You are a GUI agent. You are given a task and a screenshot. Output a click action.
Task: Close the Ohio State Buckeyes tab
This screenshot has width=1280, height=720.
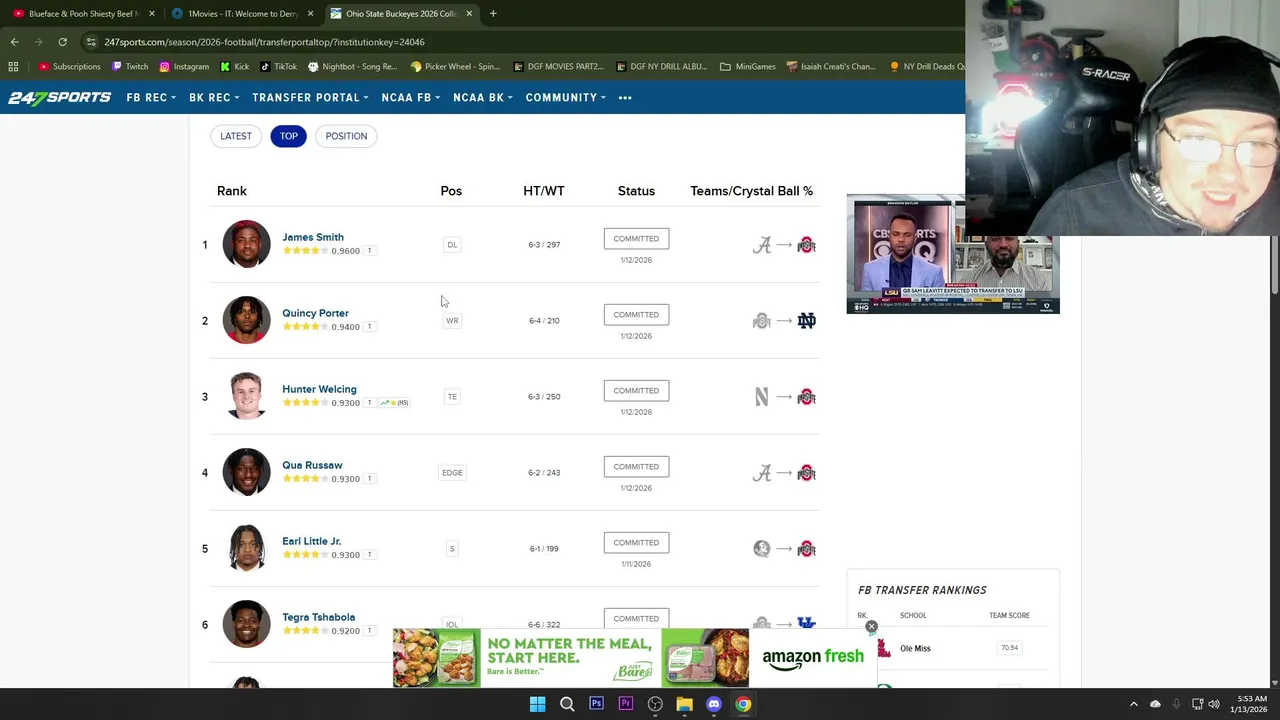pos(469,14)
